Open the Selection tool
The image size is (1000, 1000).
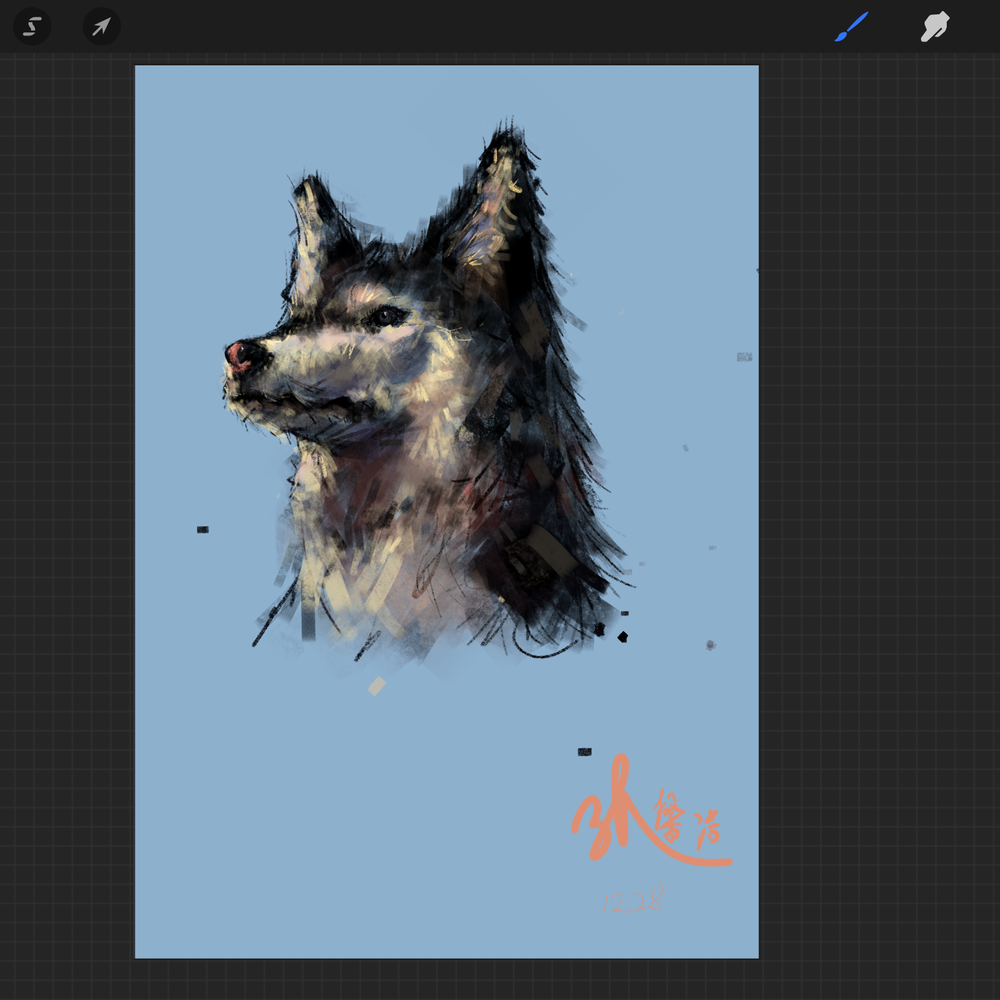click(32, 27)
